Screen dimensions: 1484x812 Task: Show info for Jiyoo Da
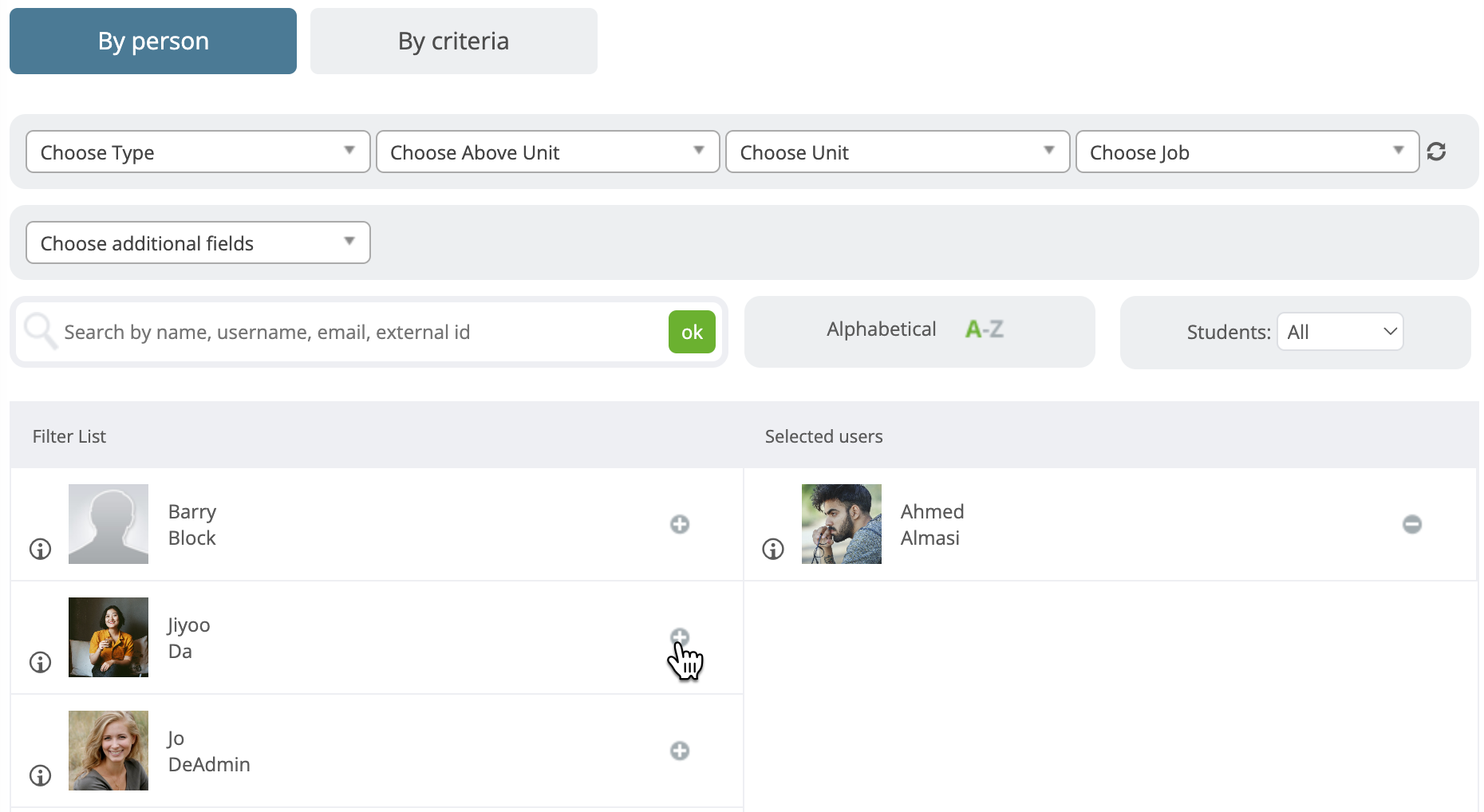coord(40,662)
